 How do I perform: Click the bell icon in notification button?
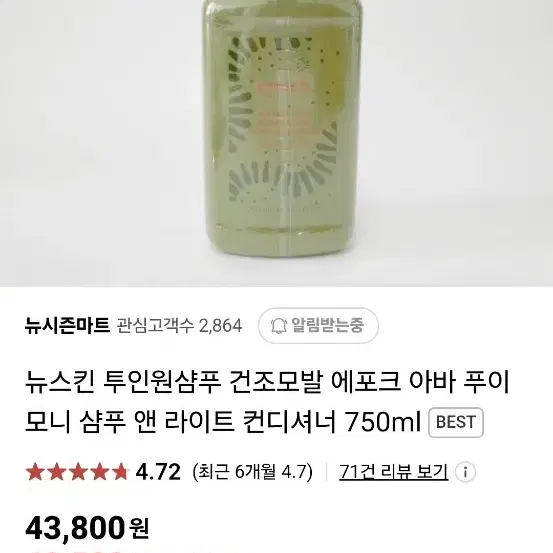(278, 326)
